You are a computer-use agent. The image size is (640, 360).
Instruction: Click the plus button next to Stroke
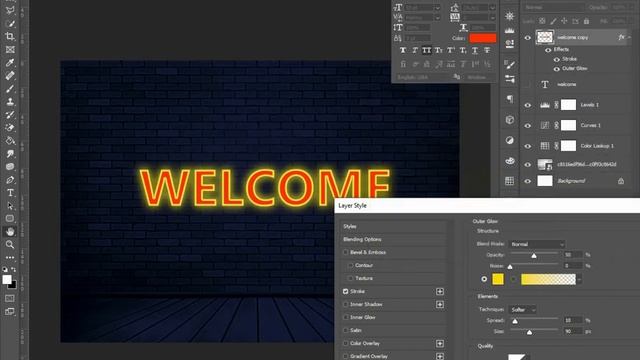(440, 291)
